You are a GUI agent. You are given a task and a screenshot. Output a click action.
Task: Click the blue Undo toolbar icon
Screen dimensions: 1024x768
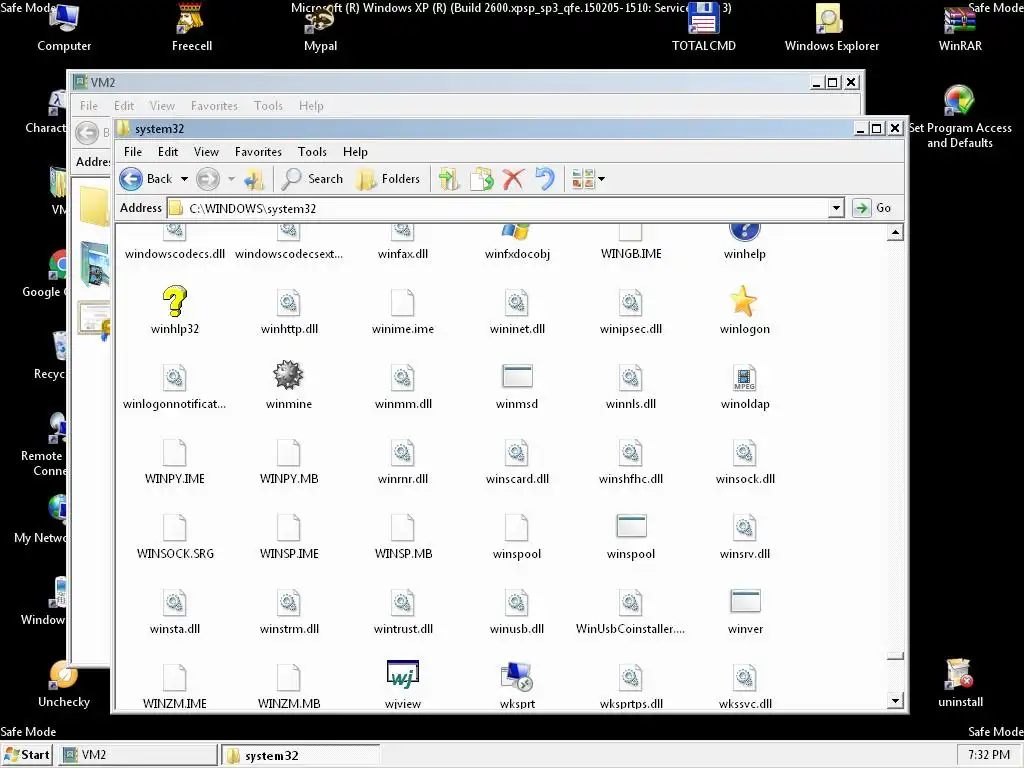point(545,179)
